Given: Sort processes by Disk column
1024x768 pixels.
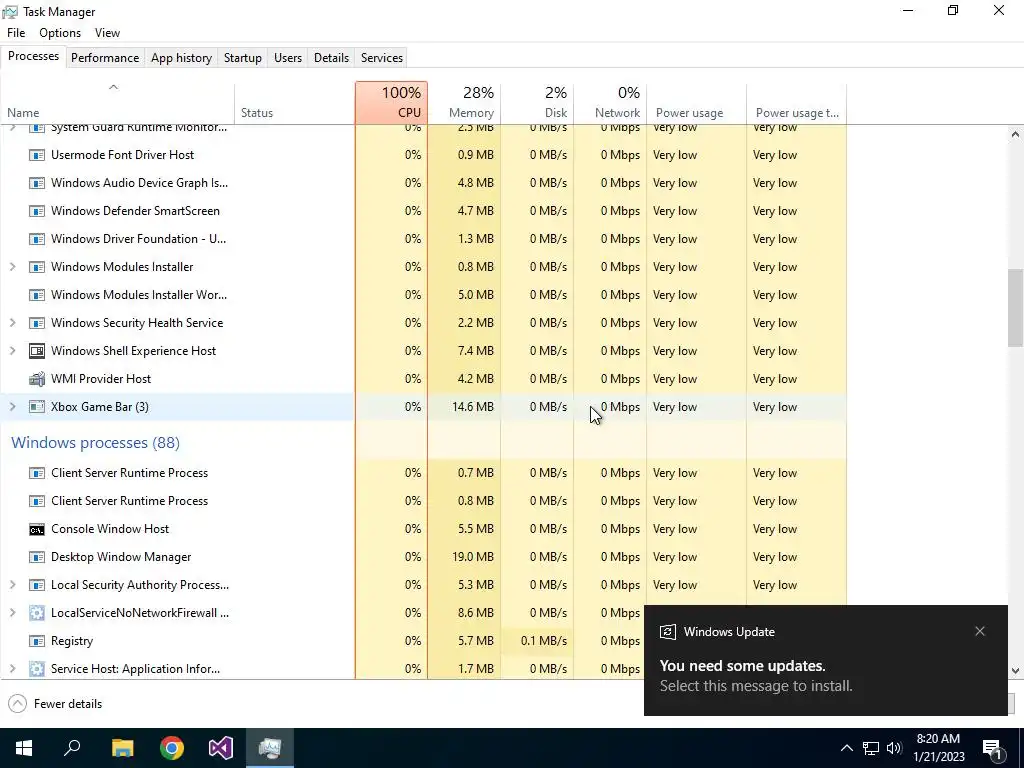Looking at the screenshot, I should tap(537, 103).
